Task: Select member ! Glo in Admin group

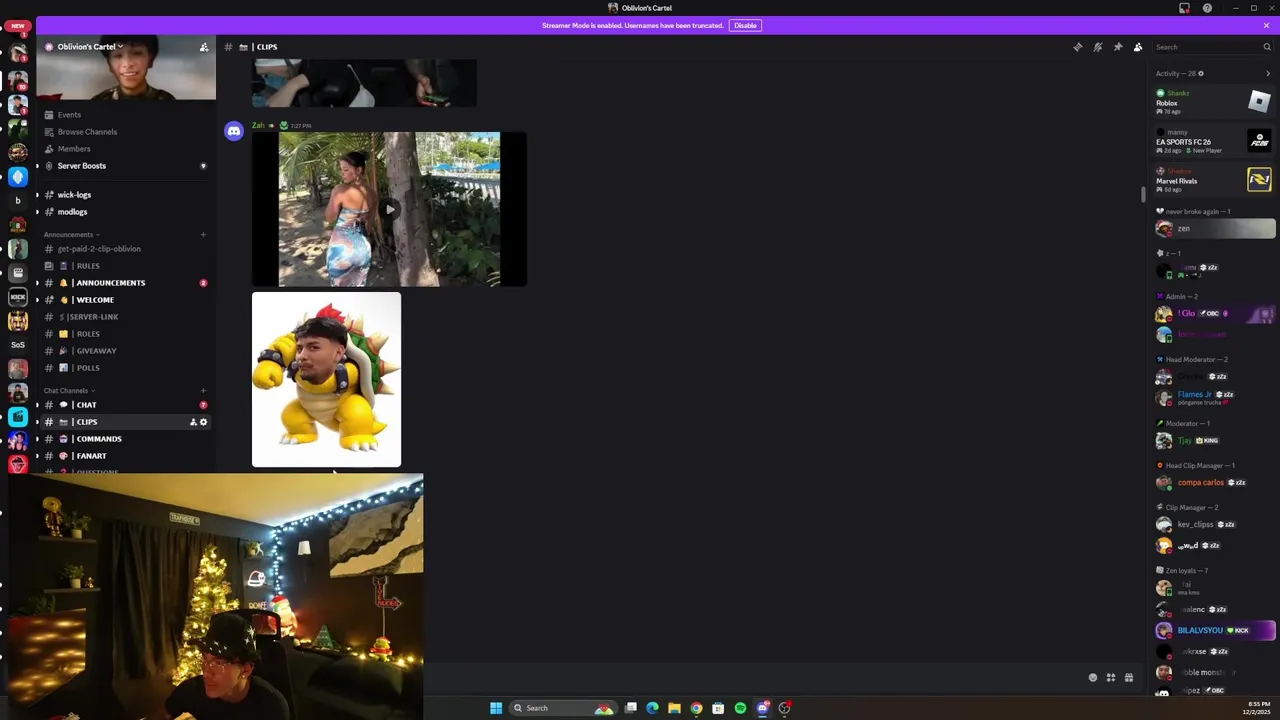Action: [1214, 314]
